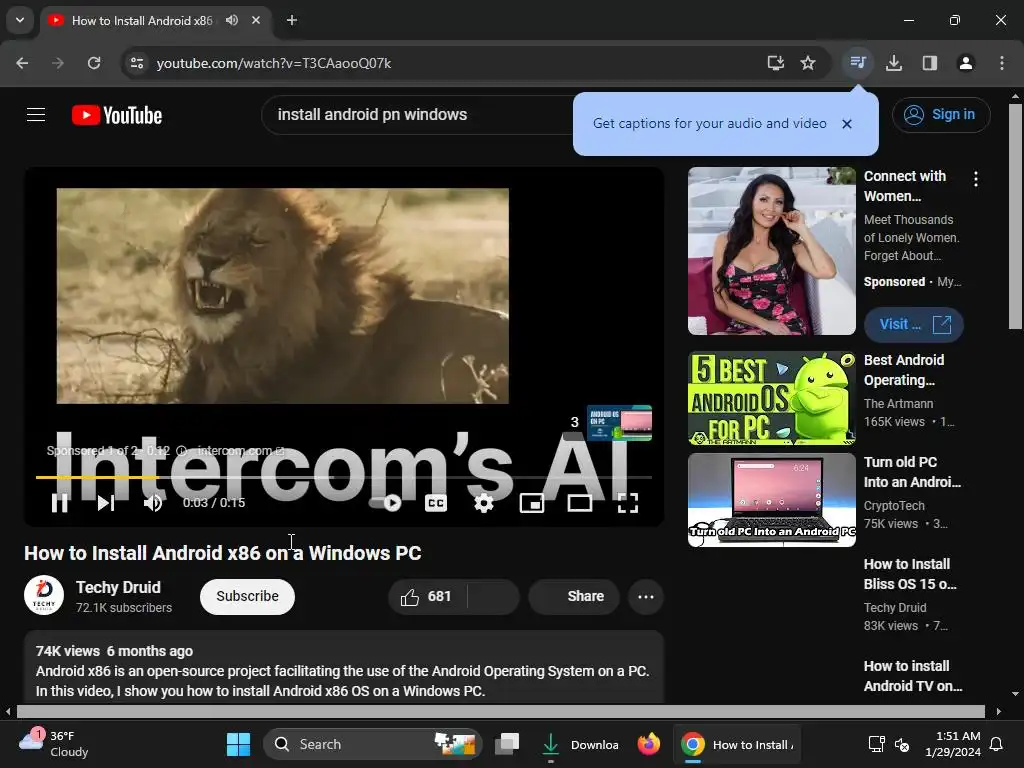1024x768 pixels.
Task: Open taskbar Chrome How to Install window
Action: pos(737,744)
